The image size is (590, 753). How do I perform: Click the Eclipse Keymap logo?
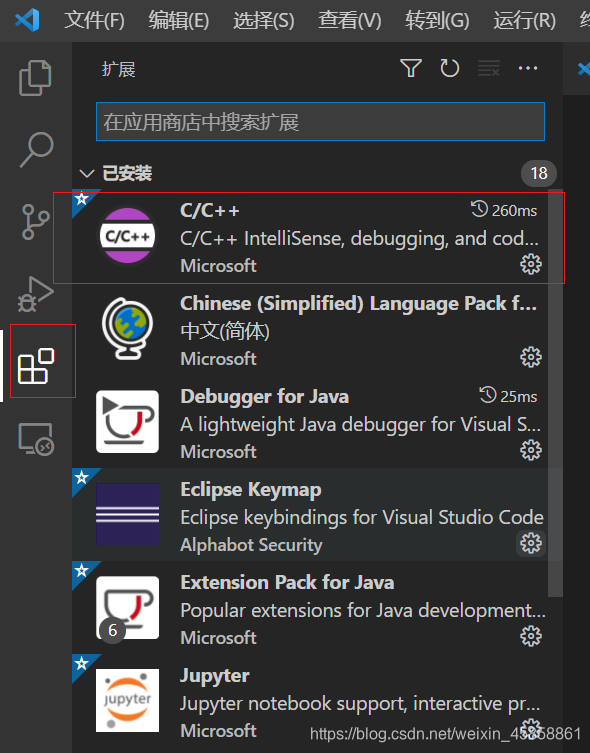click(127, 514)
